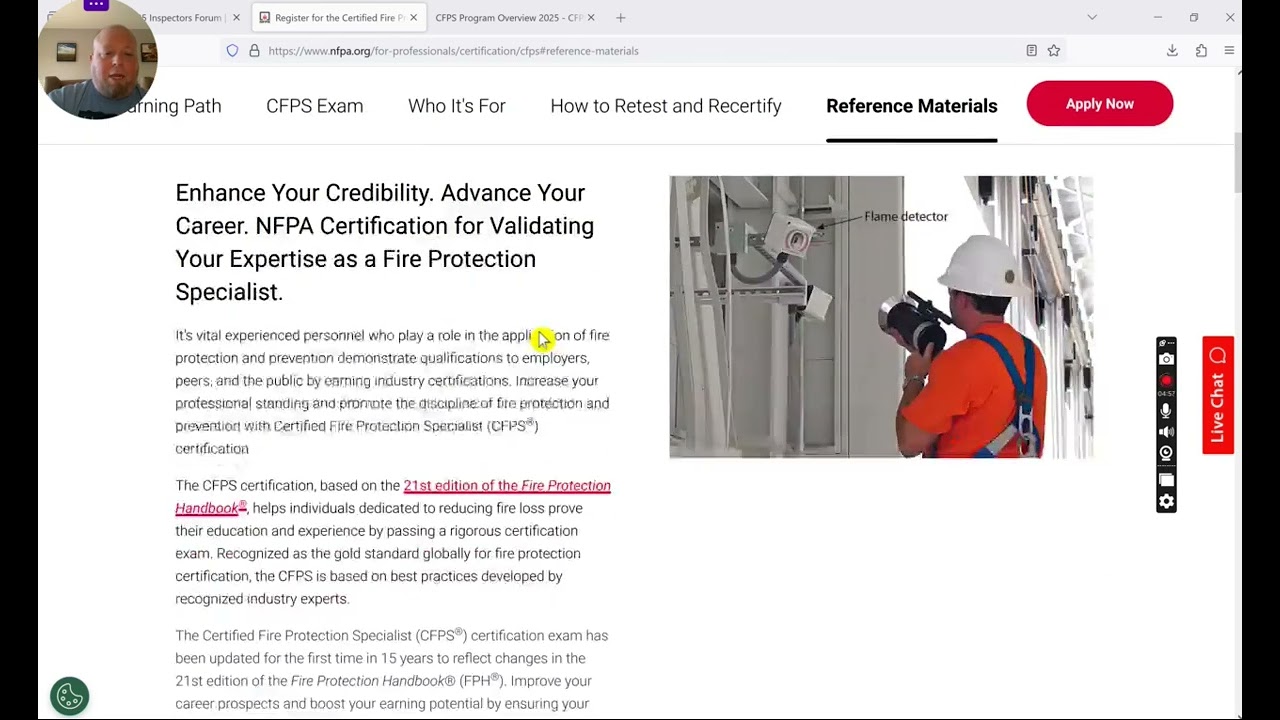Bookmark this page with the star icon

(x=1054, y=51)
